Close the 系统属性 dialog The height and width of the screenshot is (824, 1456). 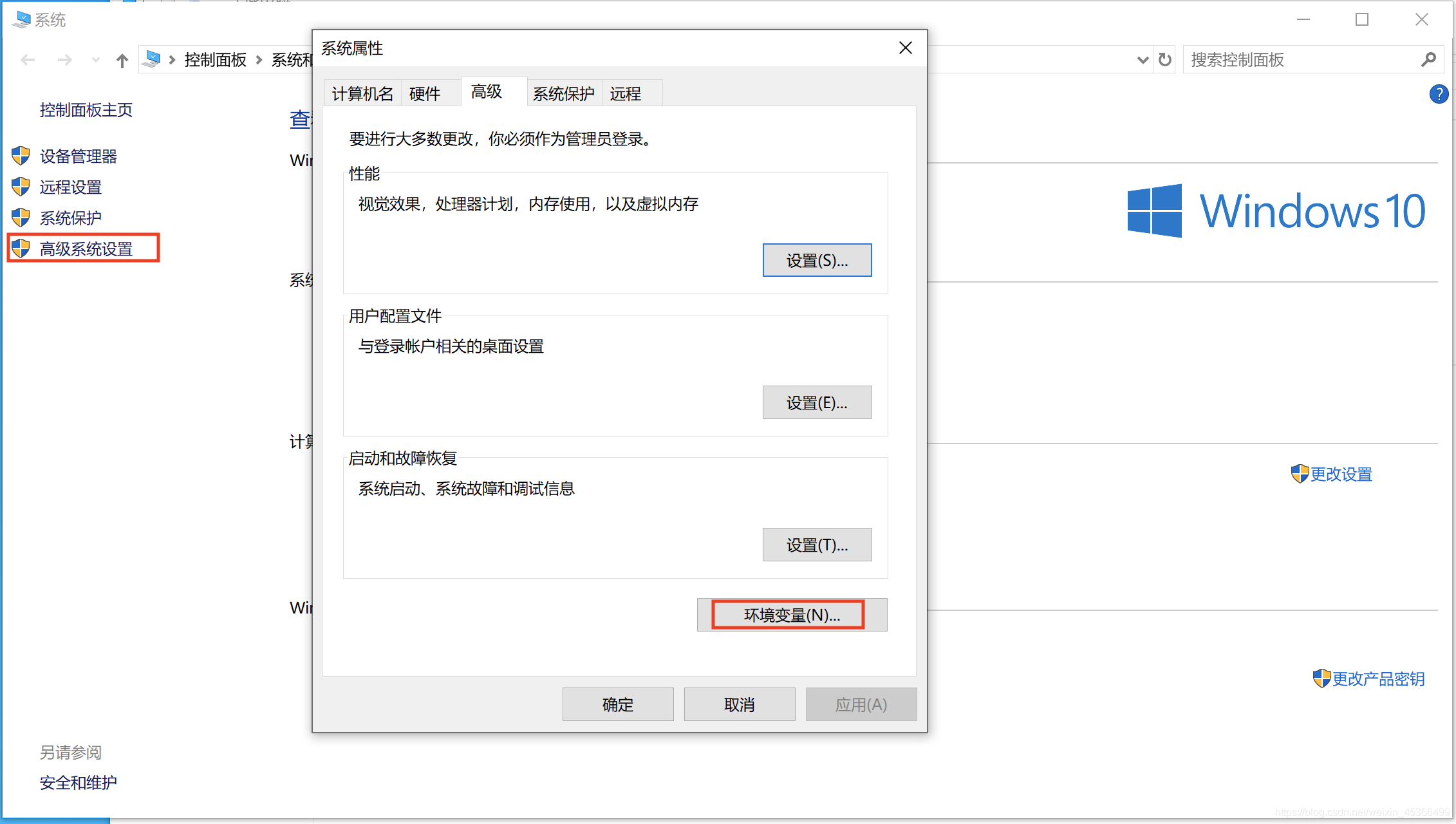906,48
